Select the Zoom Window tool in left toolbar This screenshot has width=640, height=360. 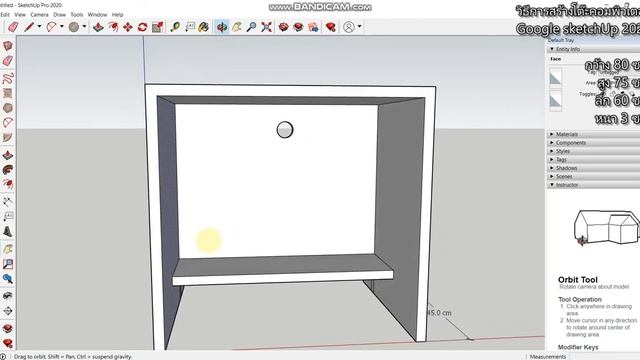click(8, 264)
